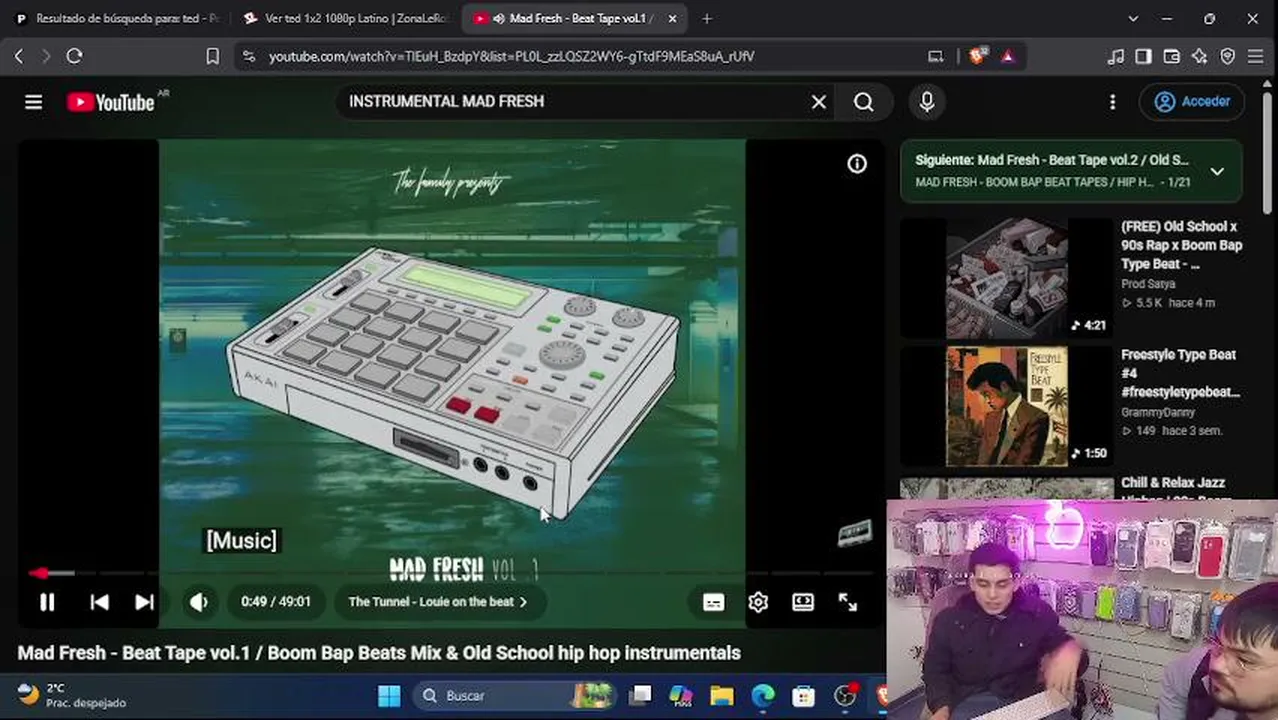Open Brave Rewards triangle icon
This screenshot has width=1278, height=720.
point(1007,56)
